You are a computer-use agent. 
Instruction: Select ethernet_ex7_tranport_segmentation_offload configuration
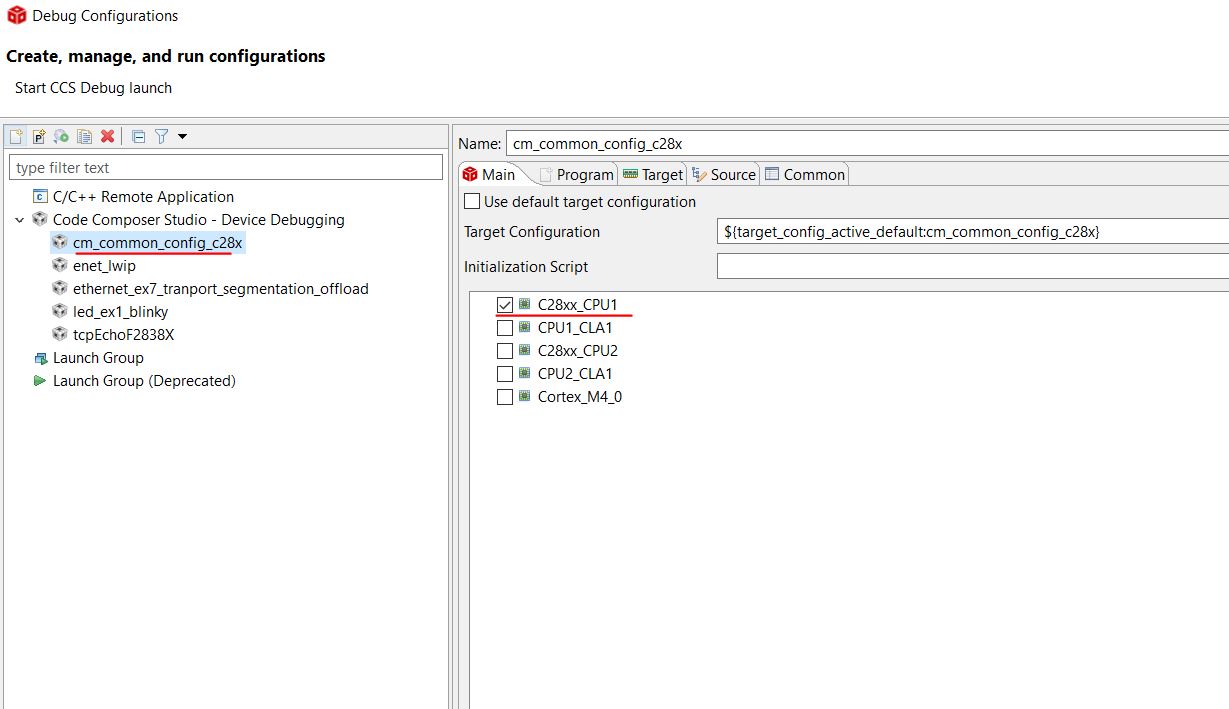(x=220, y=289)
